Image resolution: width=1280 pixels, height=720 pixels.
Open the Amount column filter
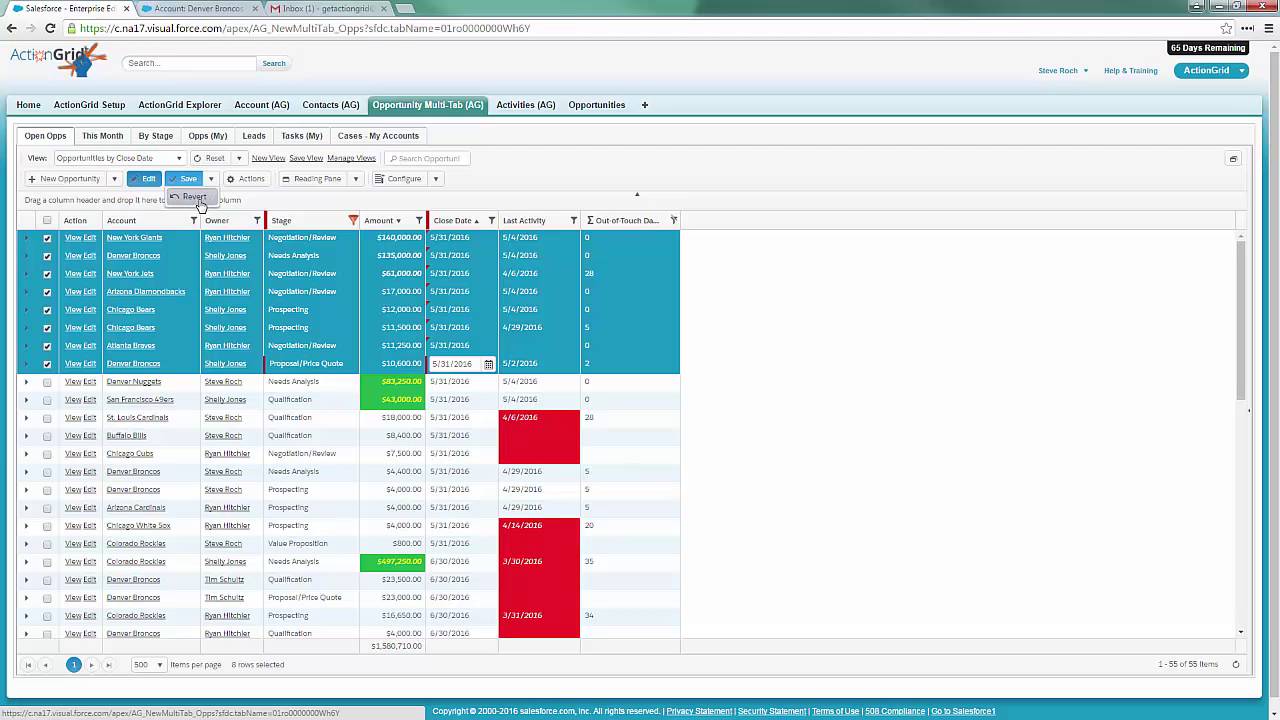(x=419, y=220)
